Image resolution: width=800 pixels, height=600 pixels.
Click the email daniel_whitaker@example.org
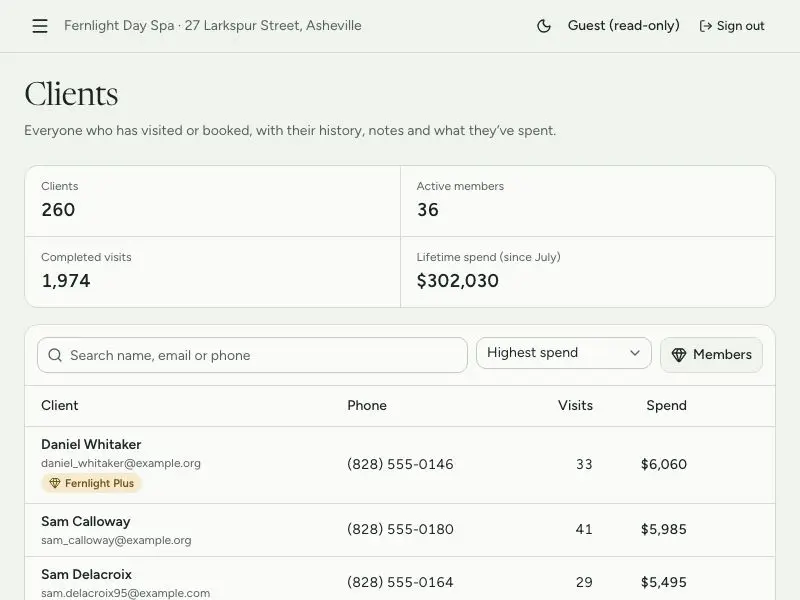click(x=121, y=463)
